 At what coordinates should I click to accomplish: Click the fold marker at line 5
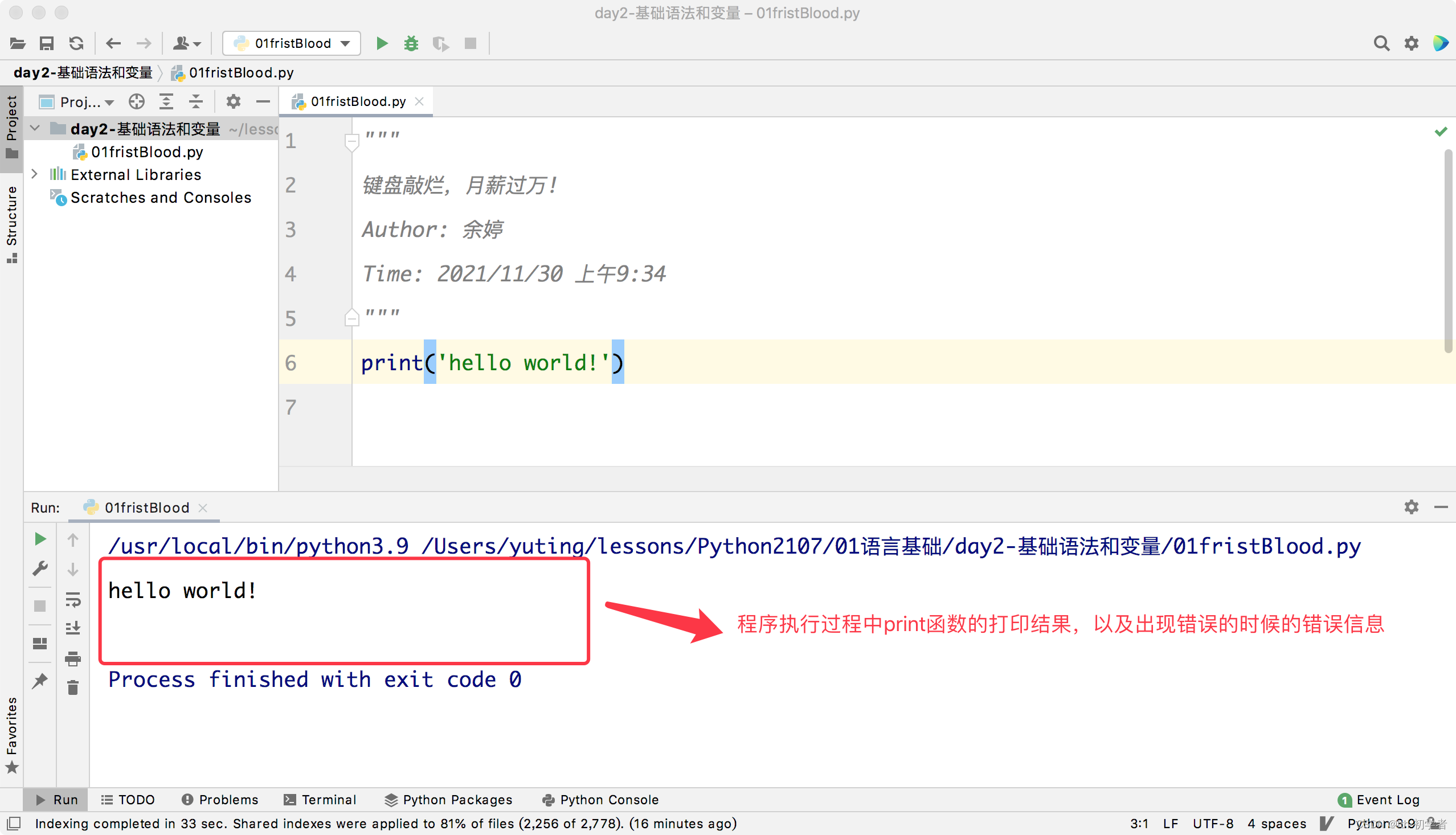(x=351, y=318)
